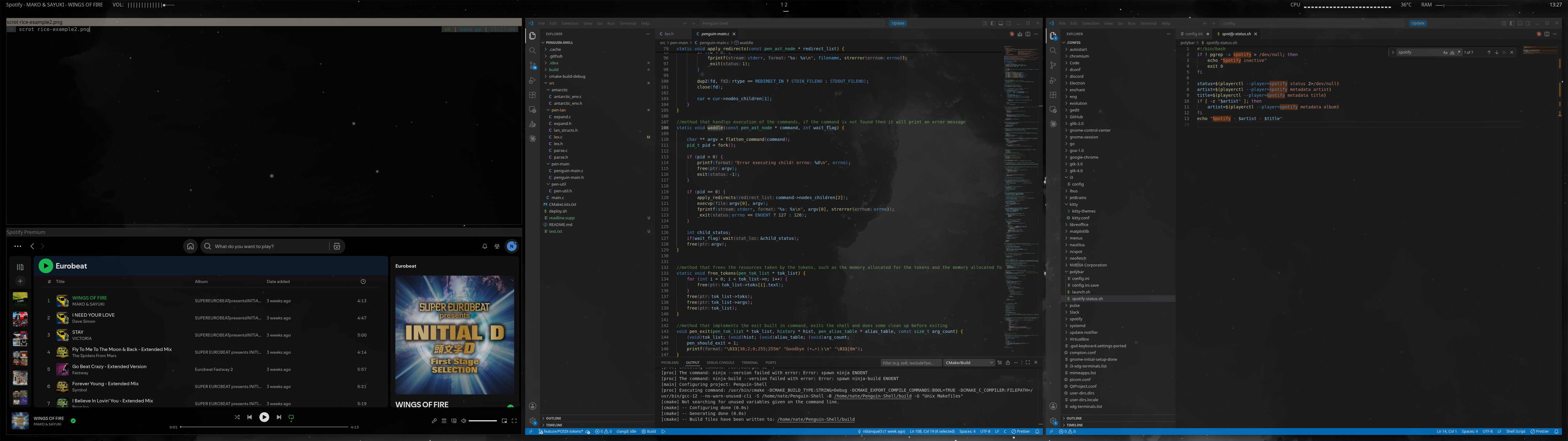Collapse the polybar folder in .config explorer
Viewport: 1568px width, 441px height.
coord(1119,272)
